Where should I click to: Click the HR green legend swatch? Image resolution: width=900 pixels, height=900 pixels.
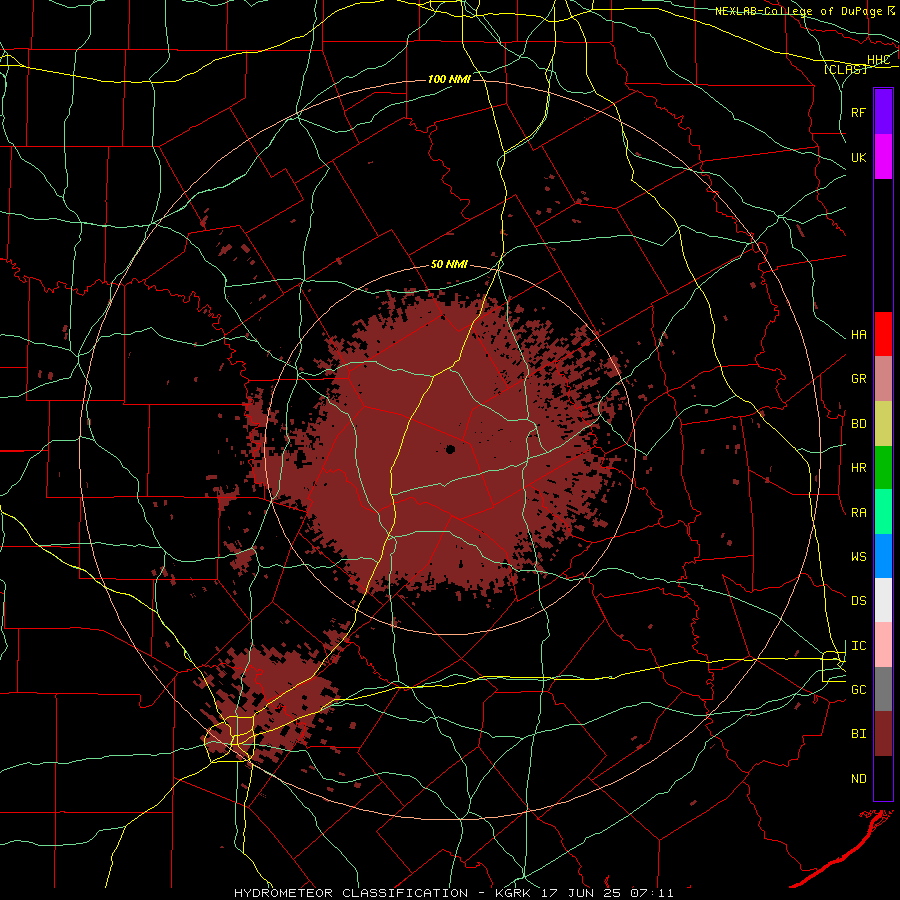tap(883, 468)
